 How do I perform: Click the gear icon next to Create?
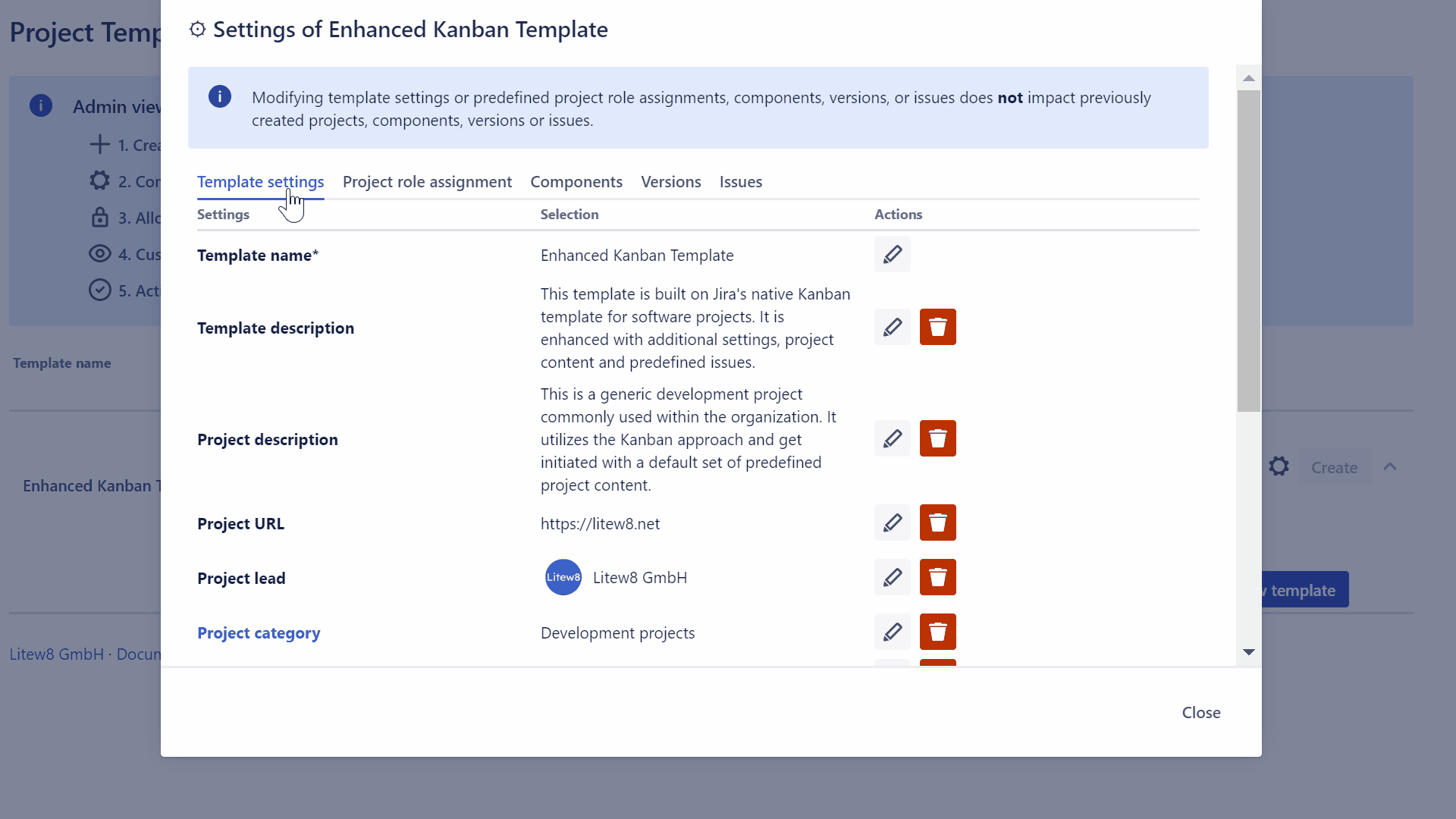(x=1279, y=466)
